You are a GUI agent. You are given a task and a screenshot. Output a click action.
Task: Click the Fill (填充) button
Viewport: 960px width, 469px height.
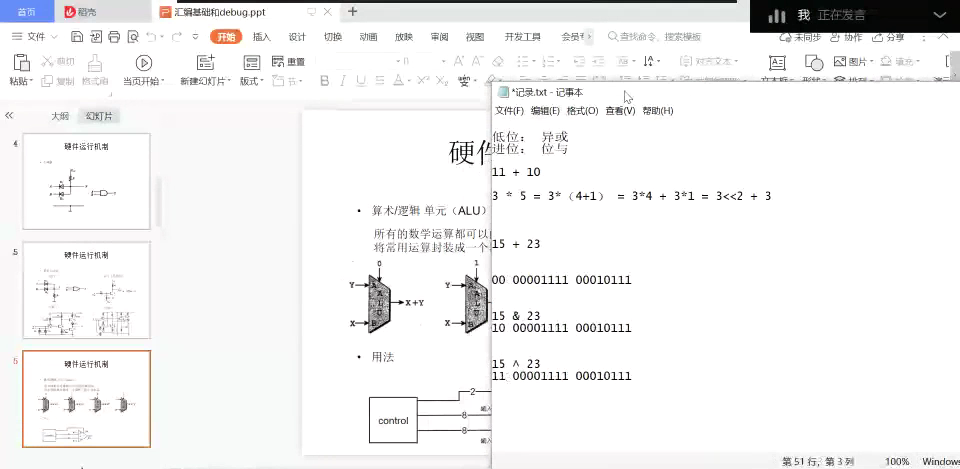(x=898, y=61)
